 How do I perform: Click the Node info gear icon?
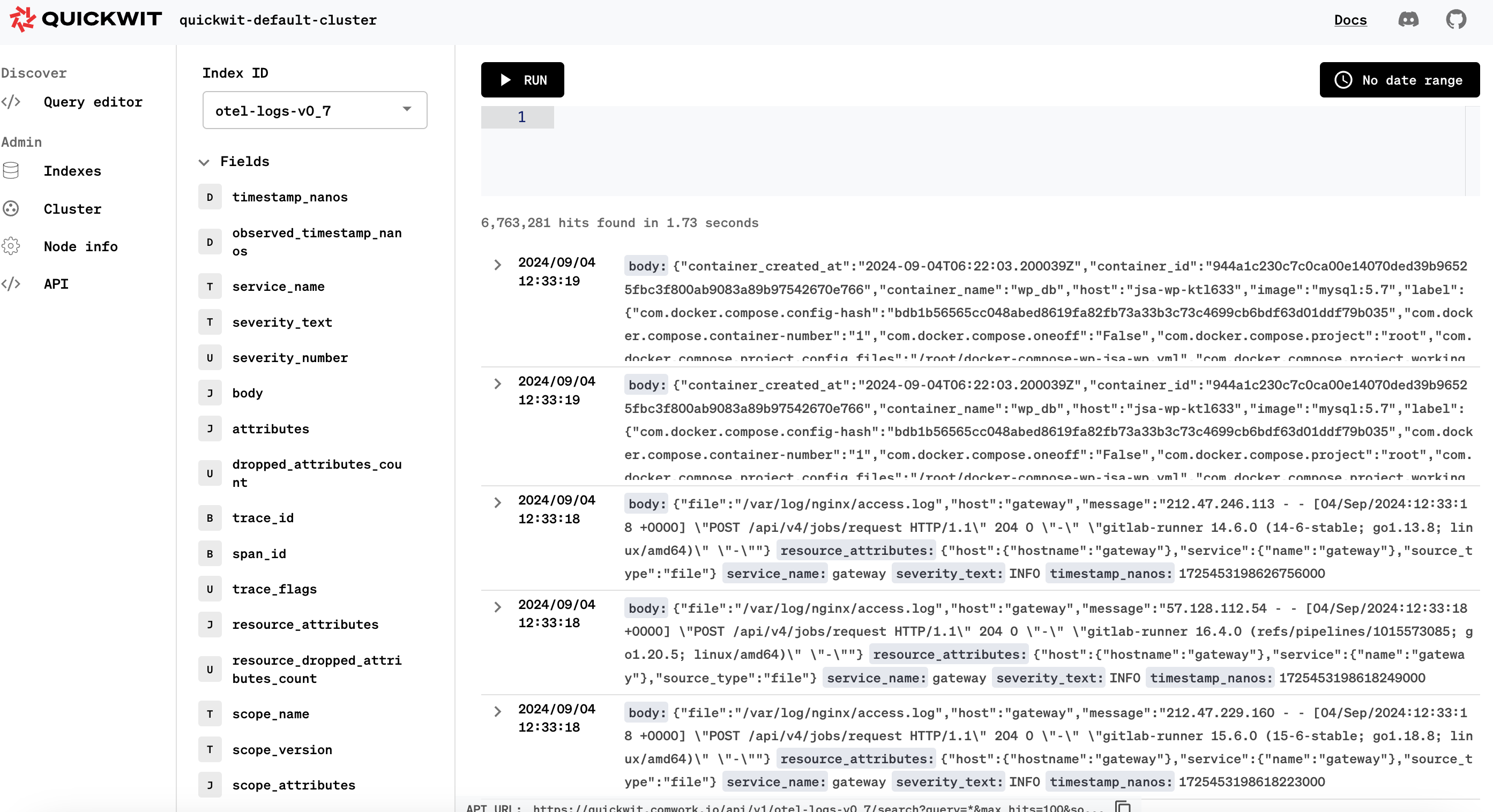[11, 246]
